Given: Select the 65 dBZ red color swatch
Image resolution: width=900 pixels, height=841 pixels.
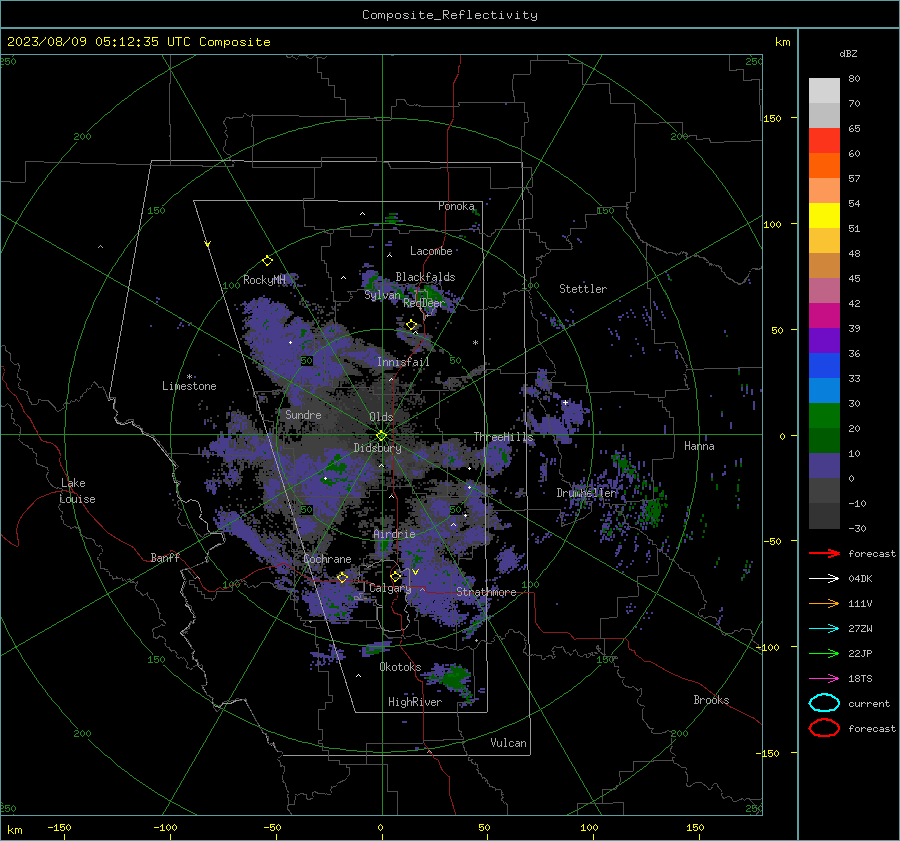Looking at the screenshot, I should [x=824, y=140].
